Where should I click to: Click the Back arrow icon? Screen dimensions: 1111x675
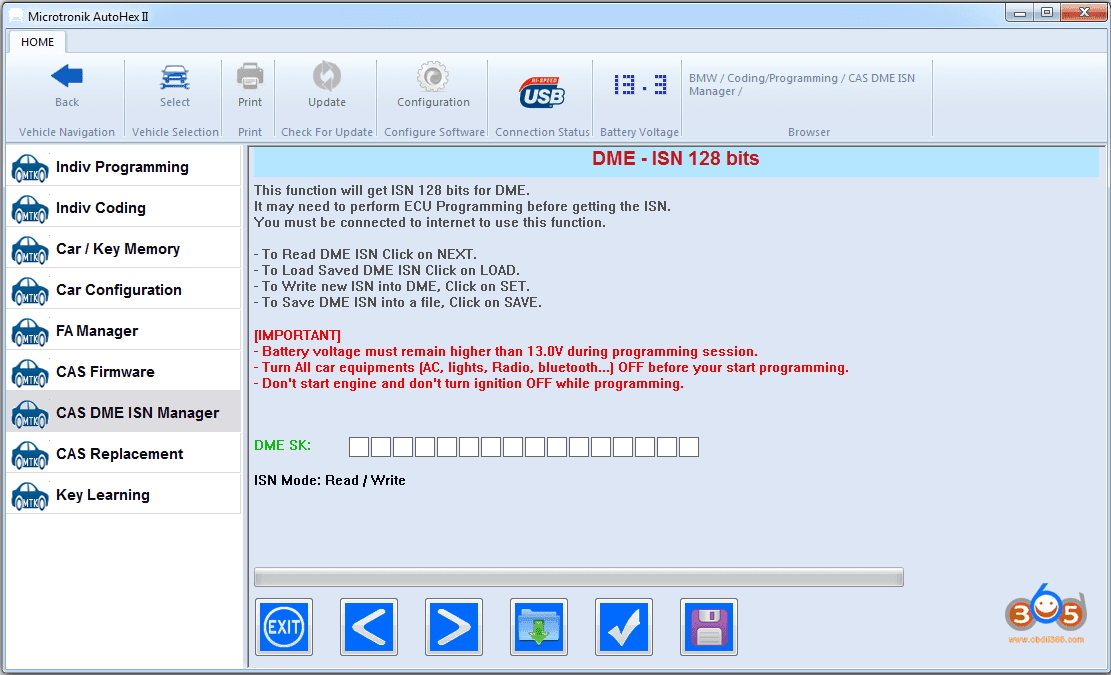point(67,76)
